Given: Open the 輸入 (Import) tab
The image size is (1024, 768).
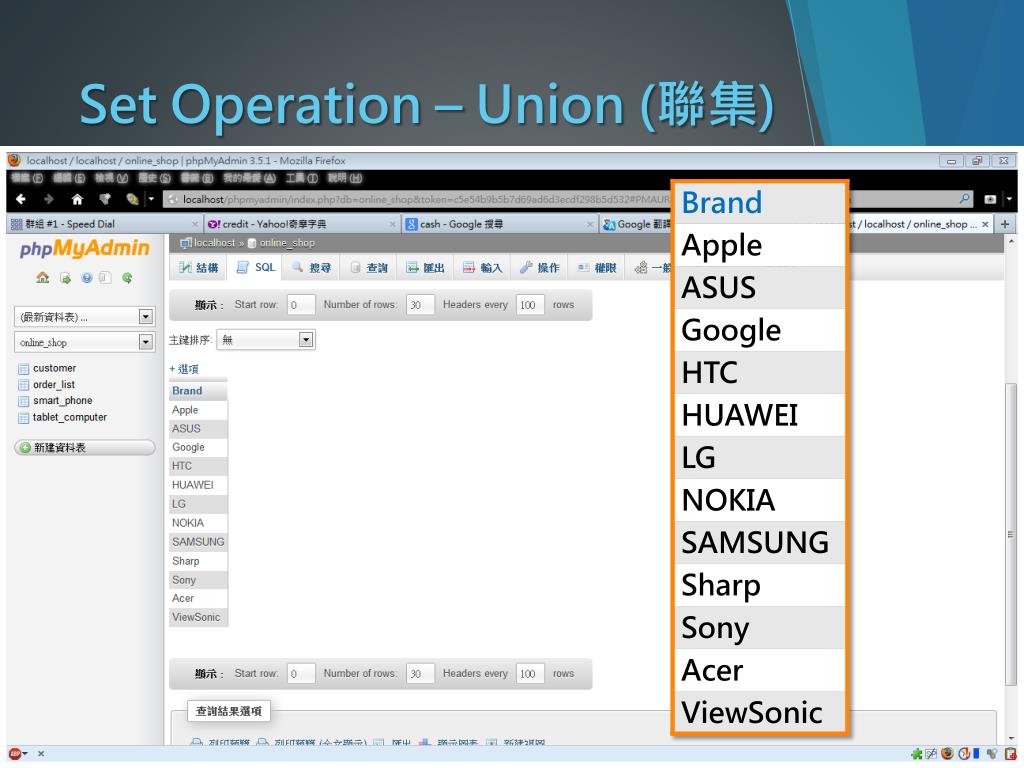Looking at the screenshot, I should pyautogui.click(x=483, y=268).
